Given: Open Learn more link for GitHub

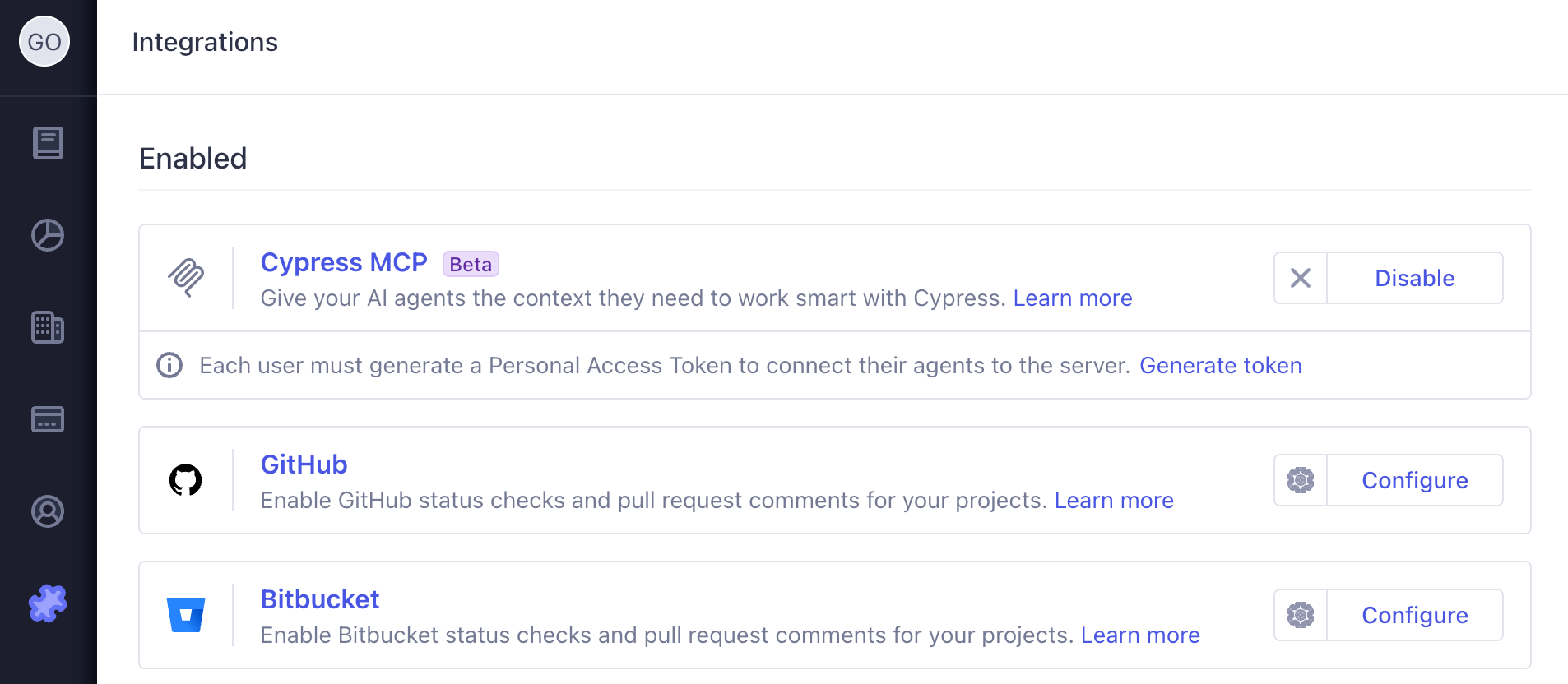Looking at the screenshot, I should 1114,500.
